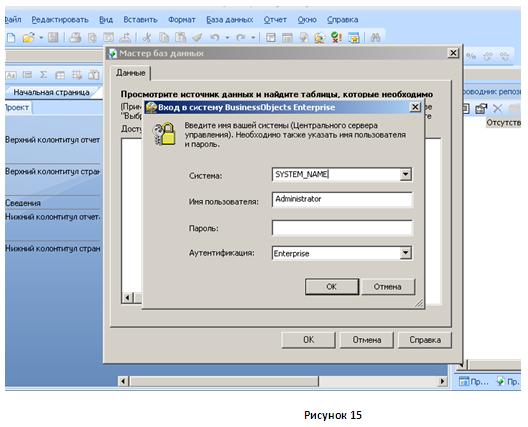The width and height of the screenshot is (528, 427).
Task: Toggle the Report Explorer icon
Action: (287, 37)
